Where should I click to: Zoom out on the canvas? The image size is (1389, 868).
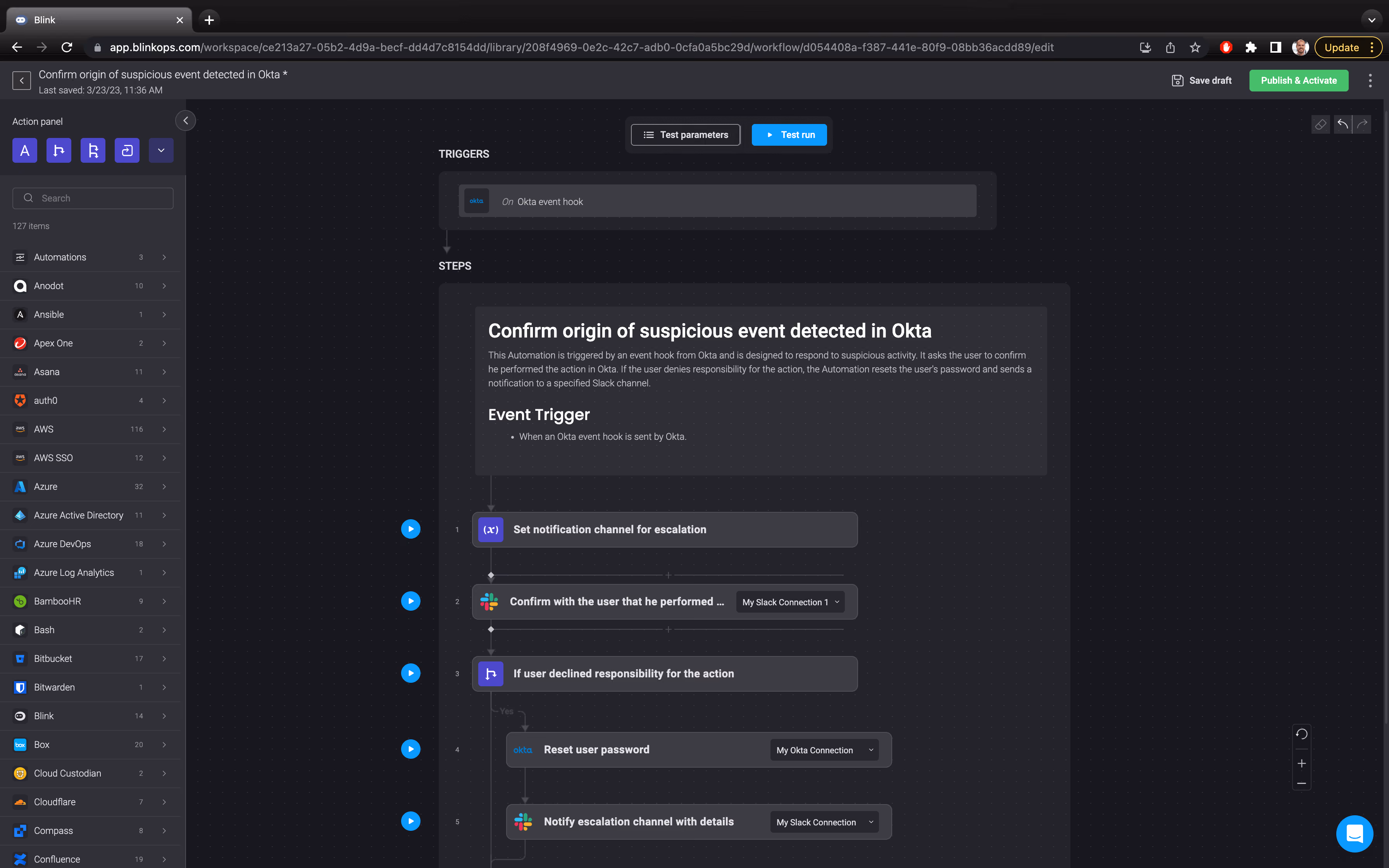pos(1301,784)
